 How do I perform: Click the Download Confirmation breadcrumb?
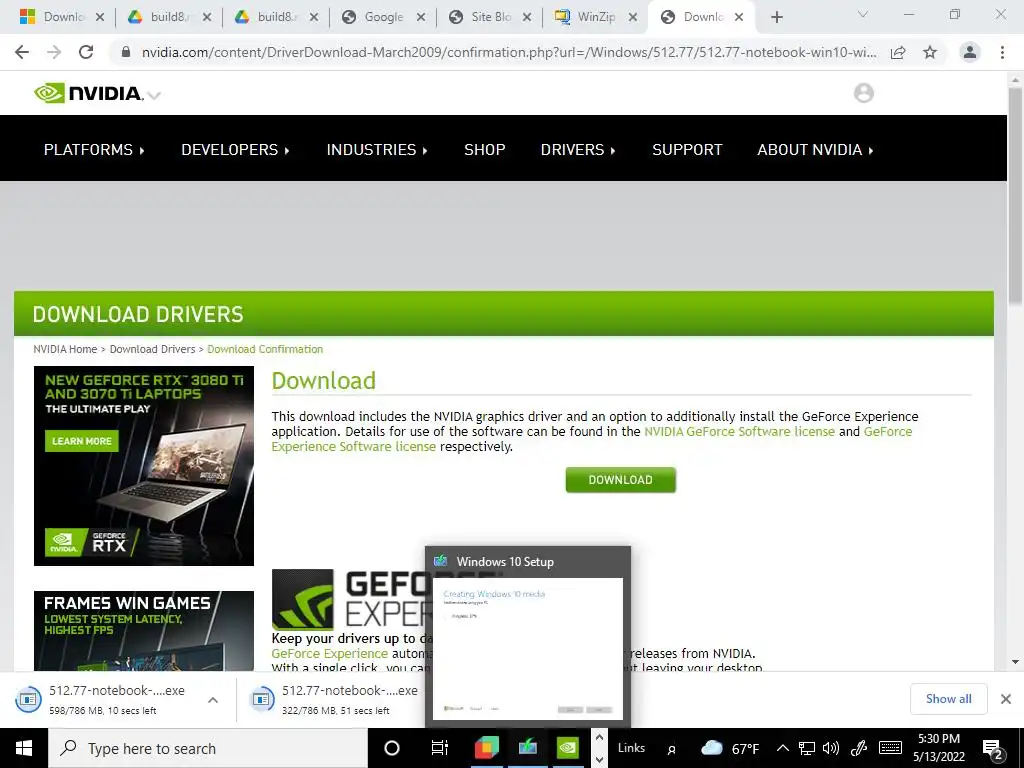tap(265, 349)
